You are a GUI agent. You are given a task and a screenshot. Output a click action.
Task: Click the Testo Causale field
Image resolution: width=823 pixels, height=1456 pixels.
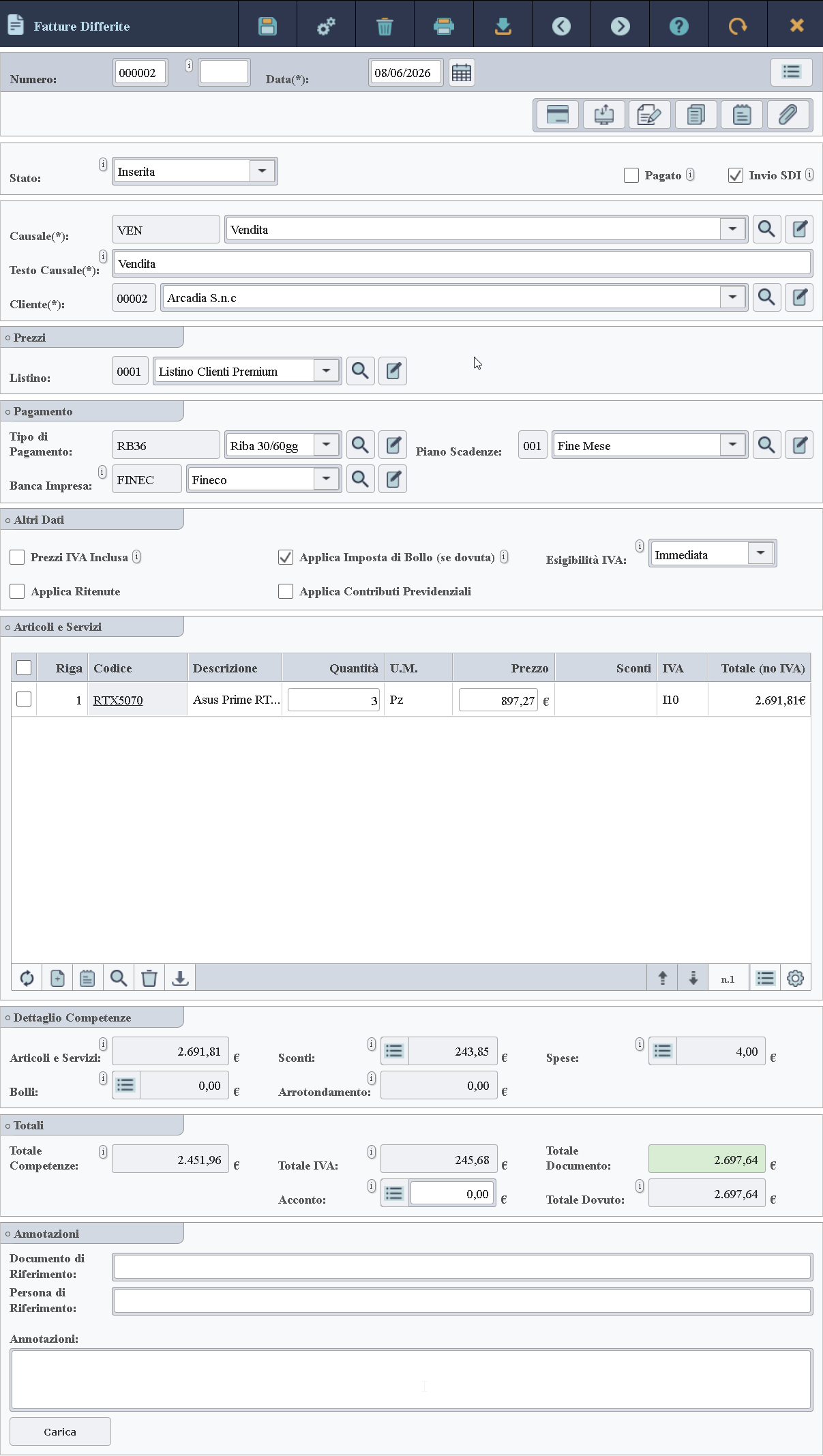pyautogui.click(x=462, y=263)
